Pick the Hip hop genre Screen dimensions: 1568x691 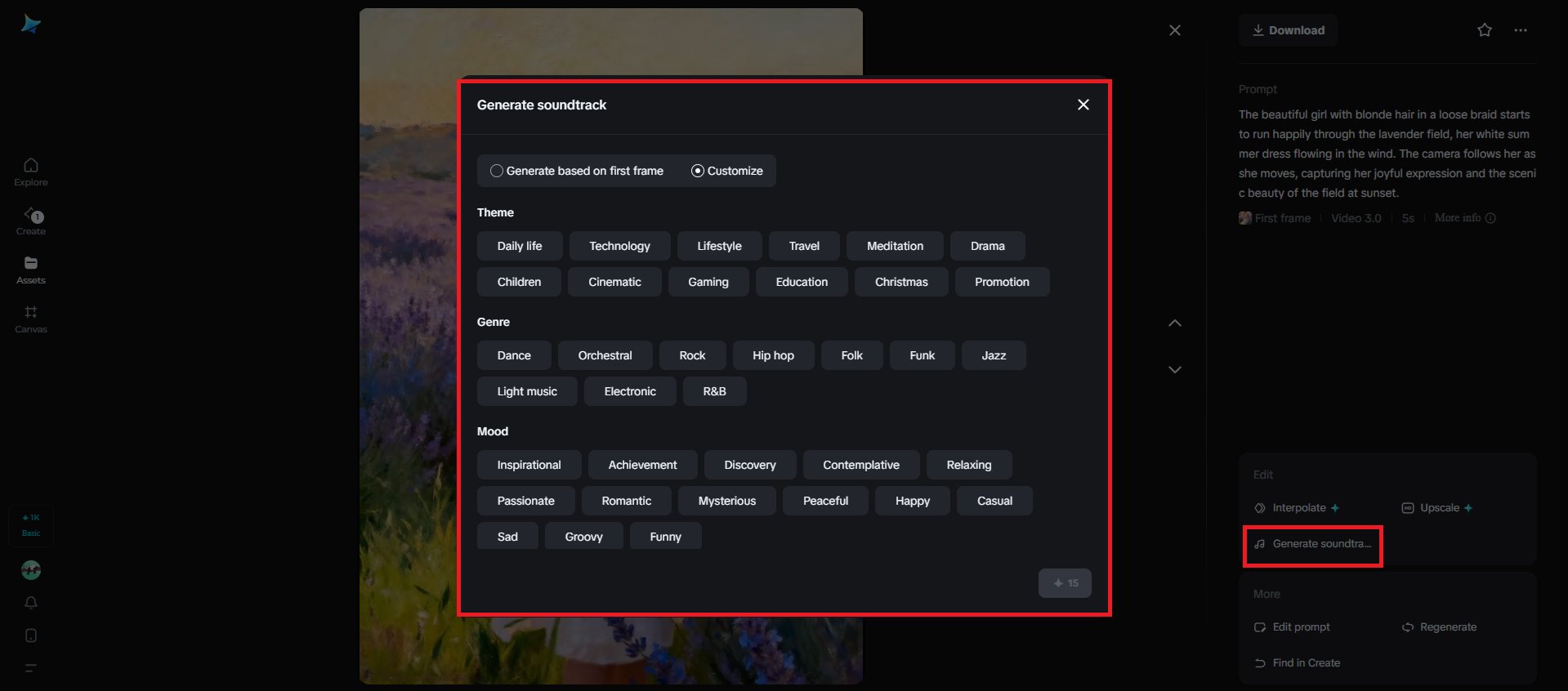pyautogui.click(x=774, y=355)
